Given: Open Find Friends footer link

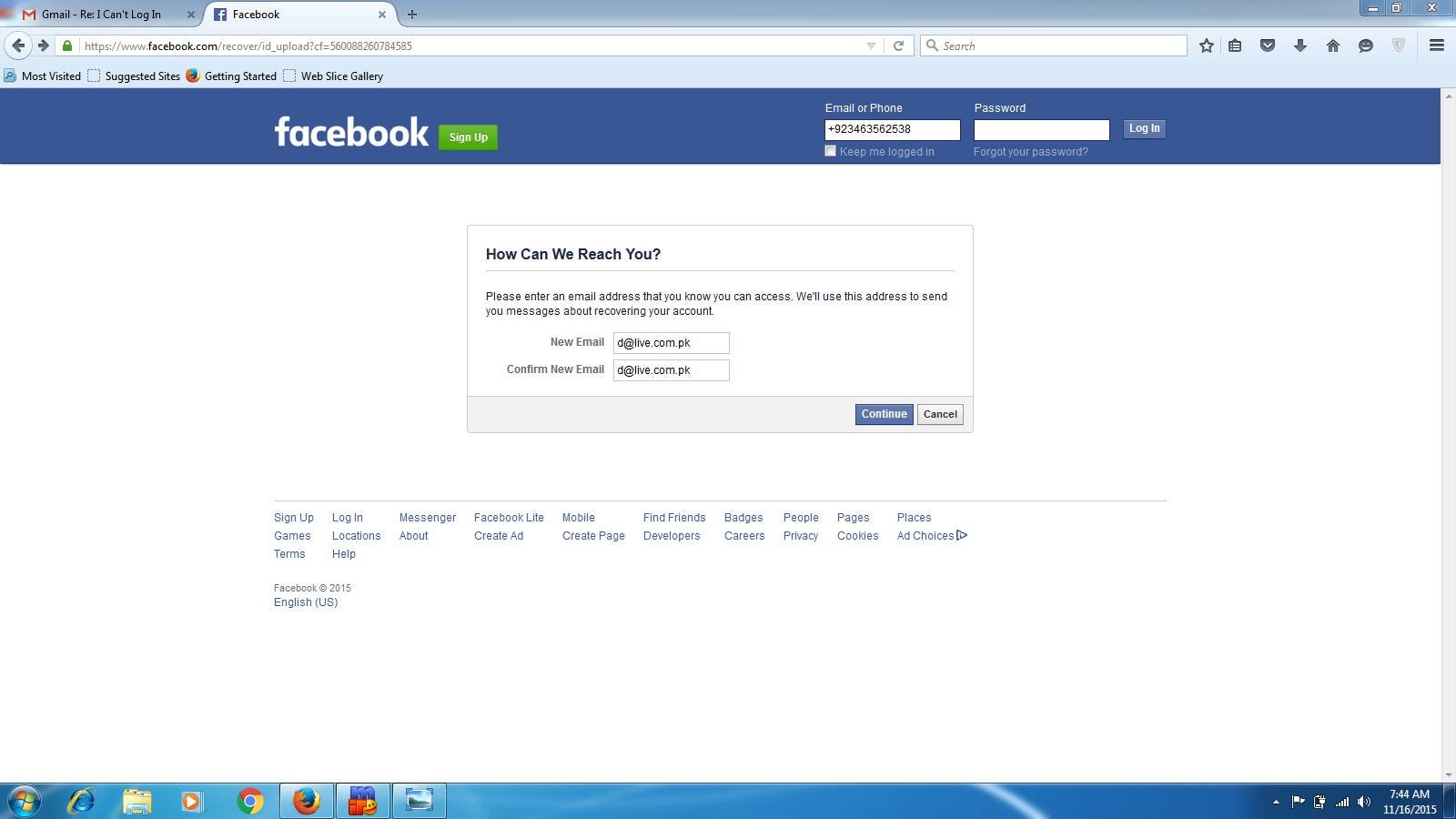Looking at the screenshot, I should point(674,518).
